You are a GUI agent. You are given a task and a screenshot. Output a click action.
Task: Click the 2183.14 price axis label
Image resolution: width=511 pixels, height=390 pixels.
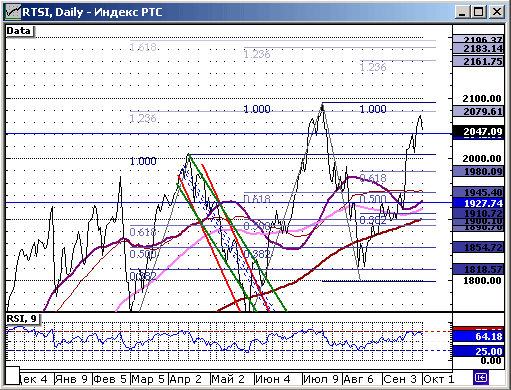(478, 49)
